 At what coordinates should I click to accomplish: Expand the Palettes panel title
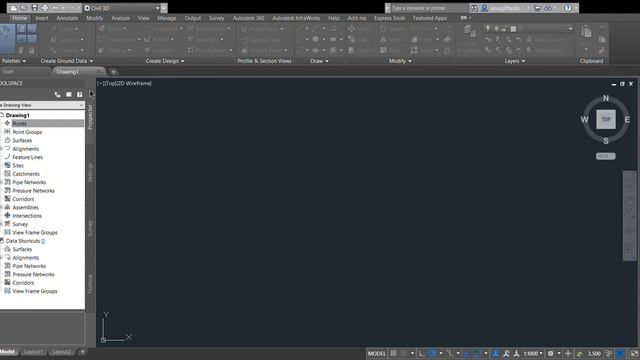[13, 61]
